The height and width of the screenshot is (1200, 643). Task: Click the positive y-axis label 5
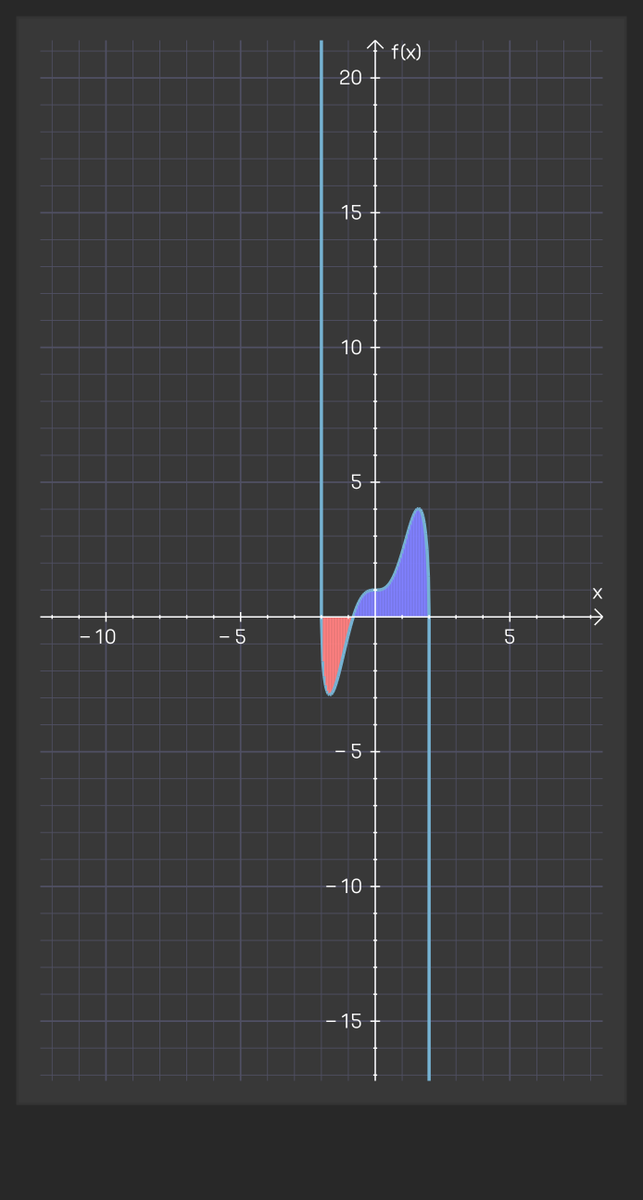pos(357,482)
